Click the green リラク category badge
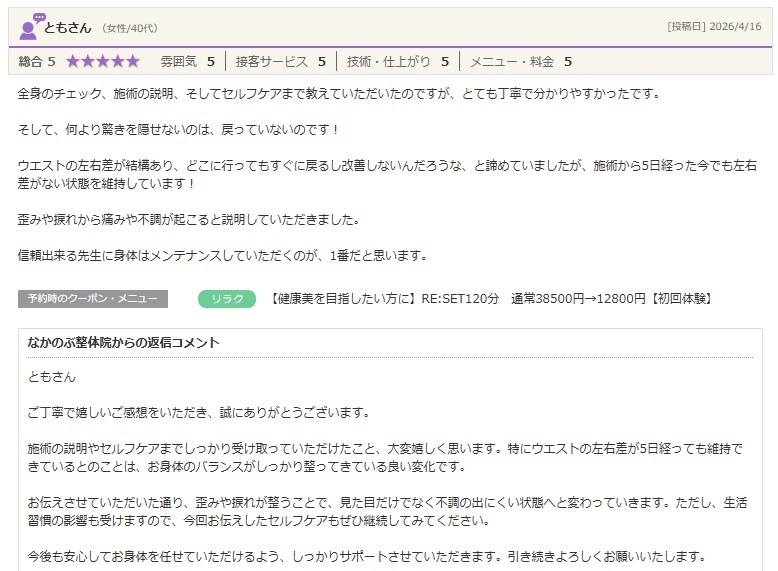The height and width of the screenshot is (571, 778). pyautogui.click(x=227, y=299)
